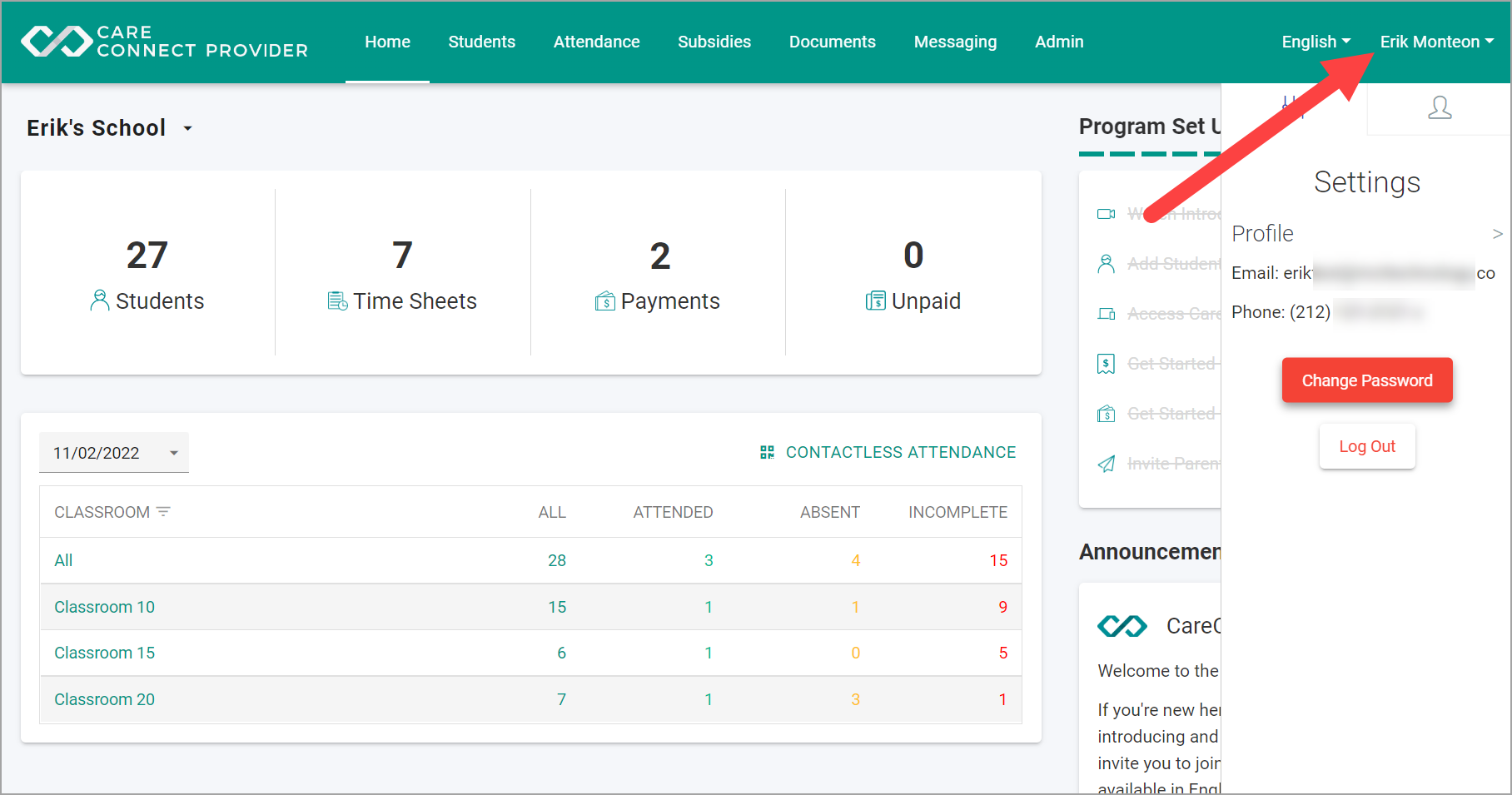Click the Students person icon
The image size is (1512, 795).
coord(99,301)
